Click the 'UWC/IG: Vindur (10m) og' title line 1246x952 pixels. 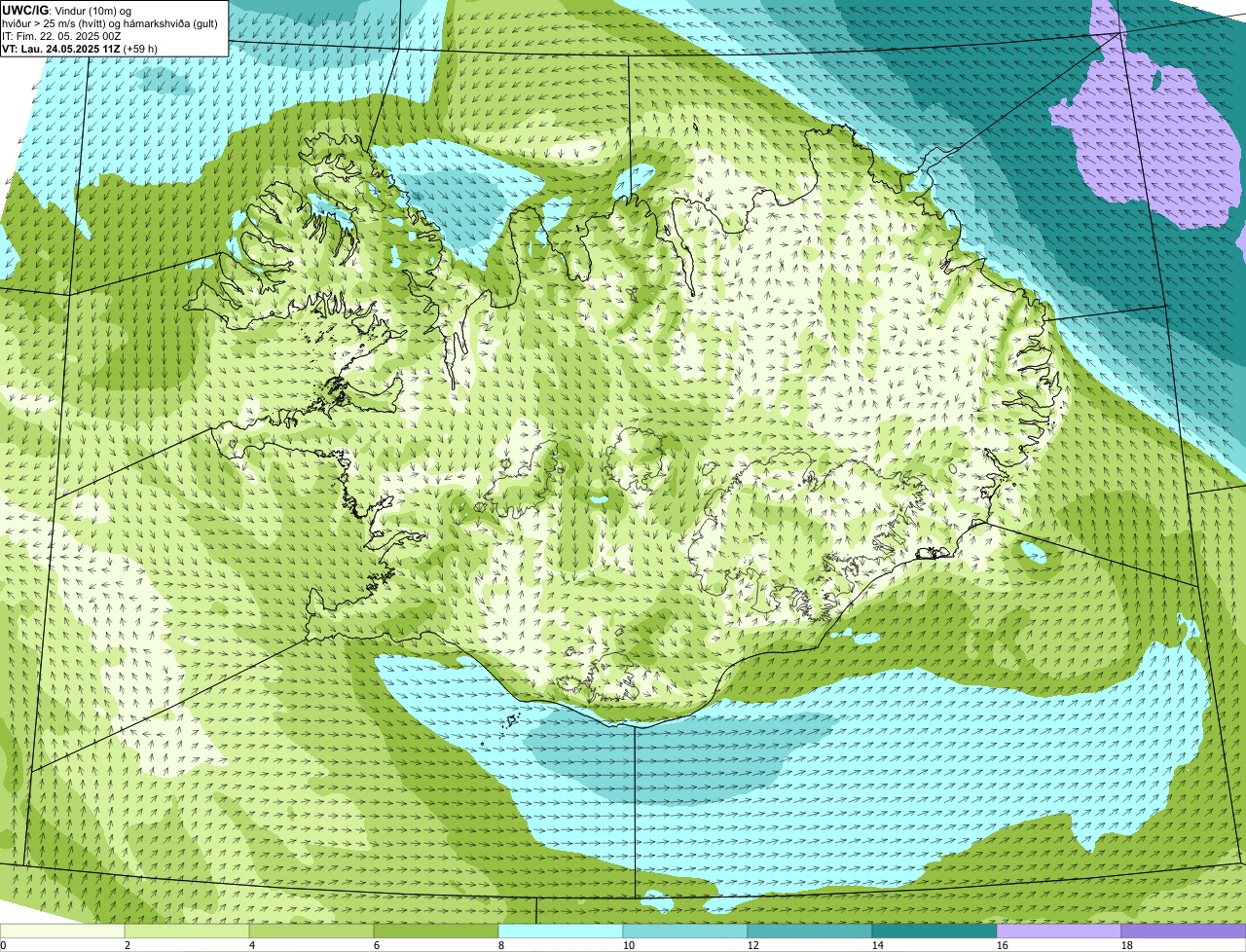click(x=66, y=10)
